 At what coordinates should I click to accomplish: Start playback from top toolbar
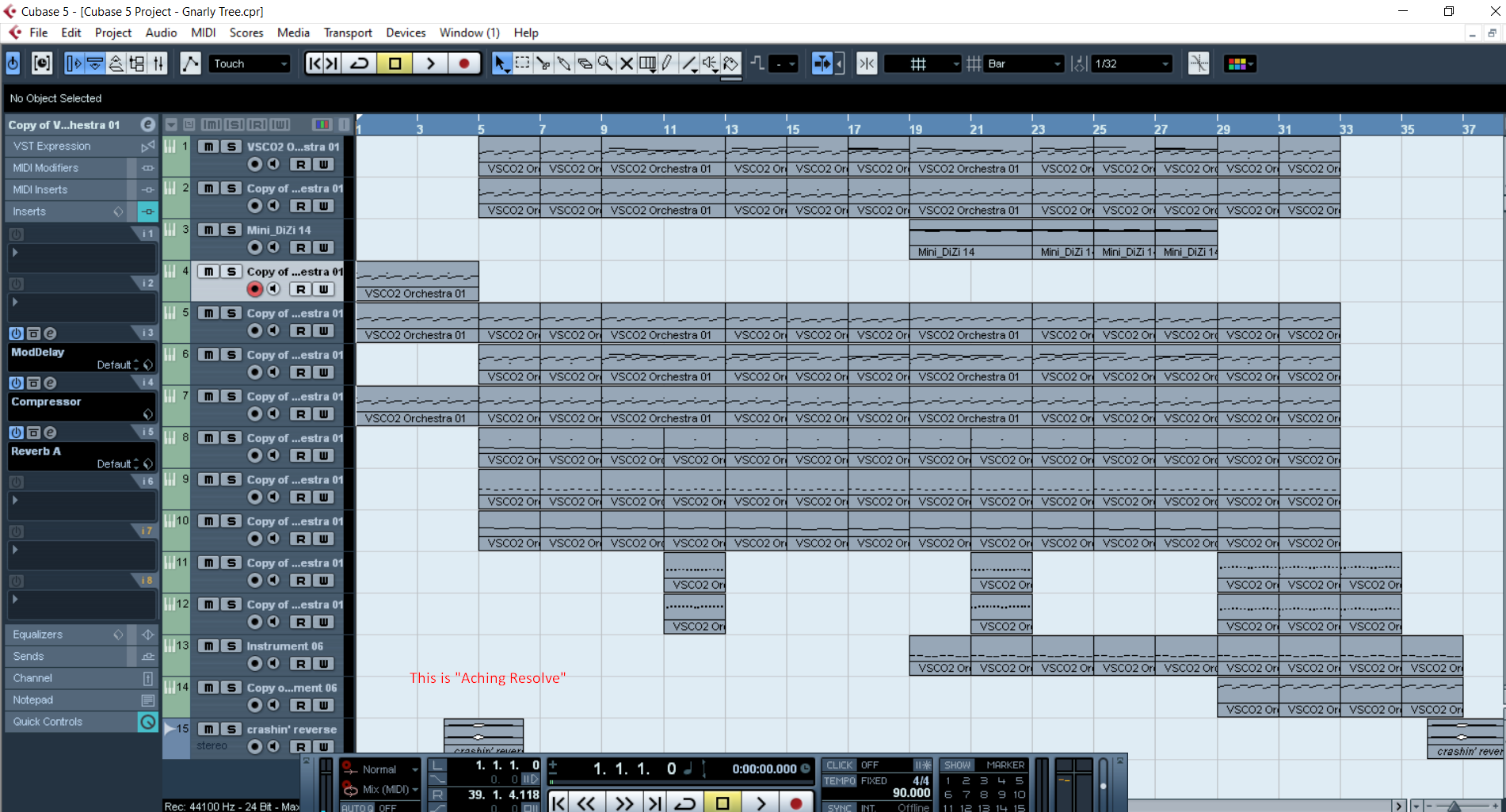tap(429, 63)
